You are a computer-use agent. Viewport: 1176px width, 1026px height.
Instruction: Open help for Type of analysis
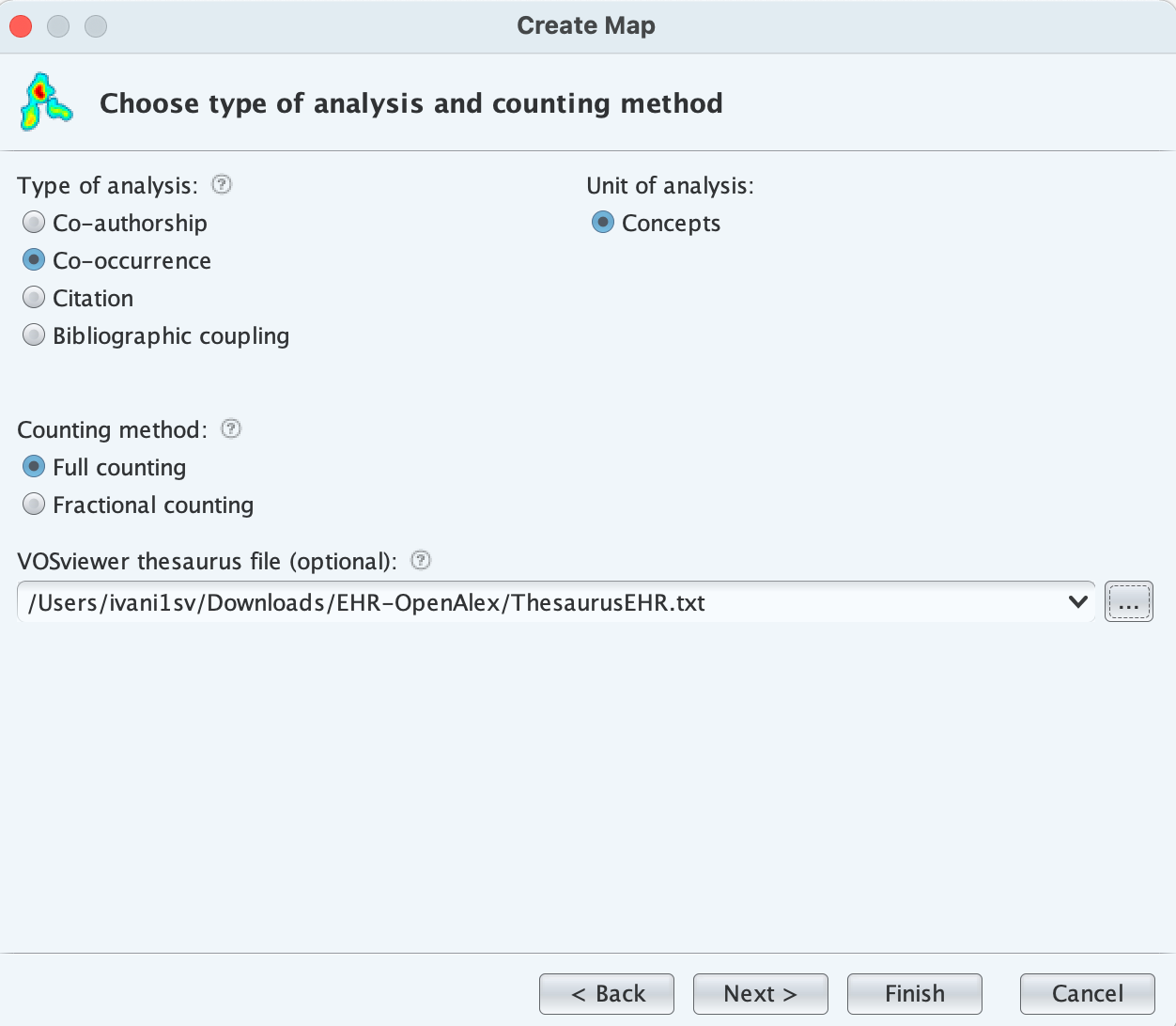click(222, 184)
